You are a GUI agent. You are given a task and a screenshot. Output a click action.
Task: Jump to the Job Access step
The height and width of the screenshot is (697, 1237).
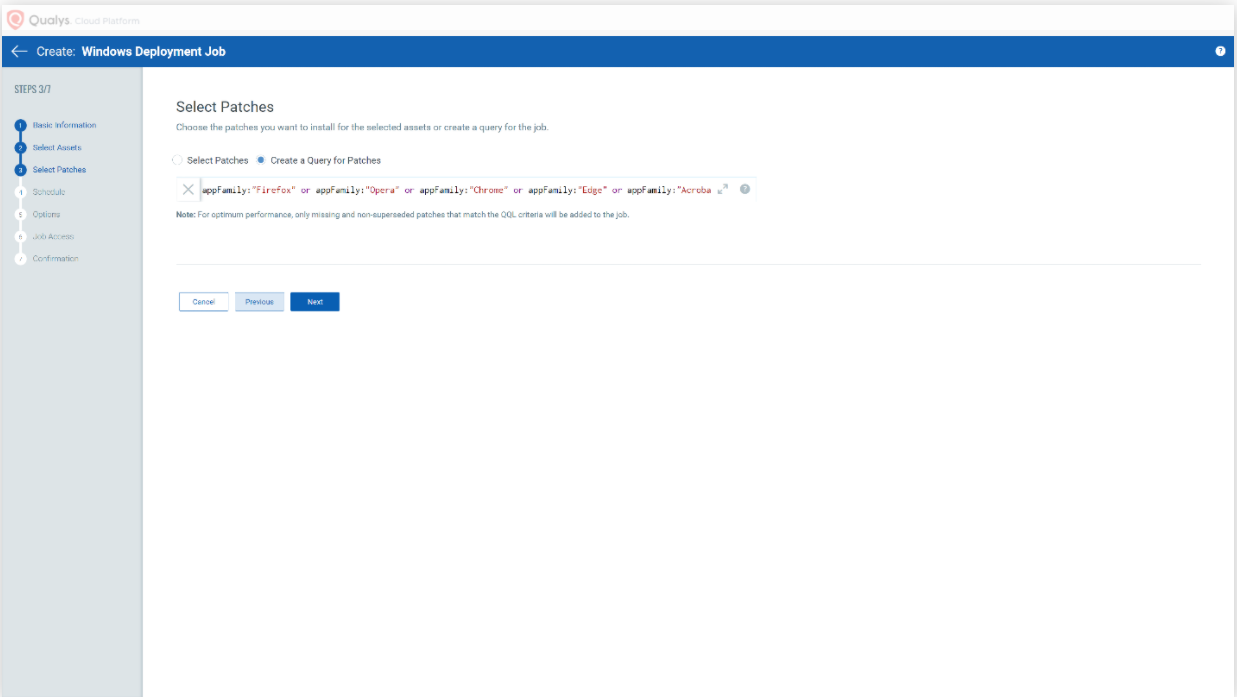click(53, 237)
